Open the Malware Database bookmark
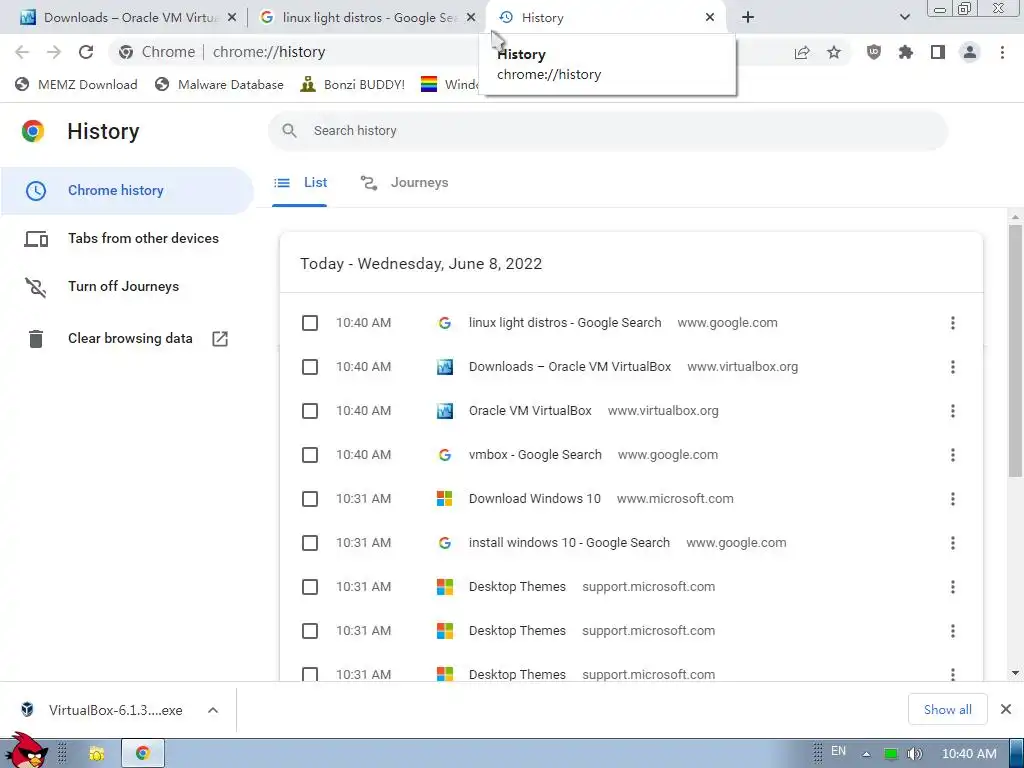Image resolution: width=1024 pixels, height=768 pixels. coord(219,85)
